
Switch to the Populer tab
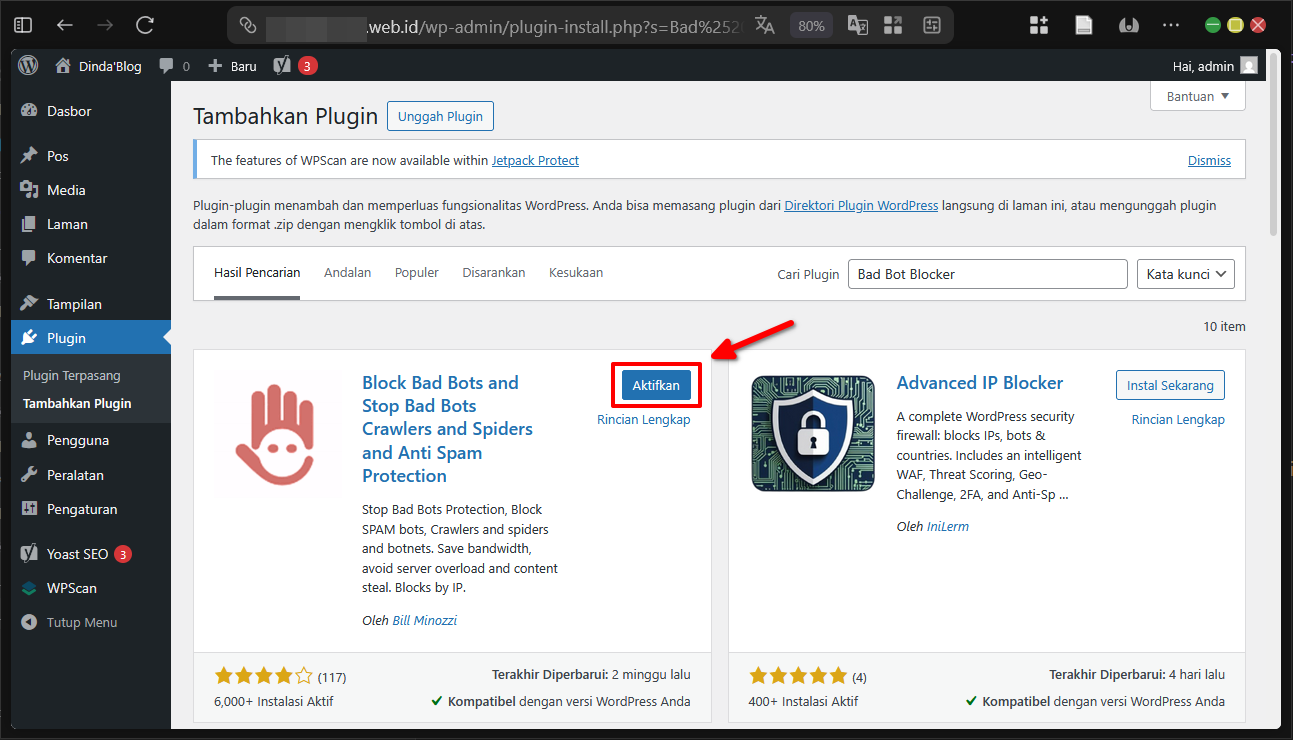417,272
